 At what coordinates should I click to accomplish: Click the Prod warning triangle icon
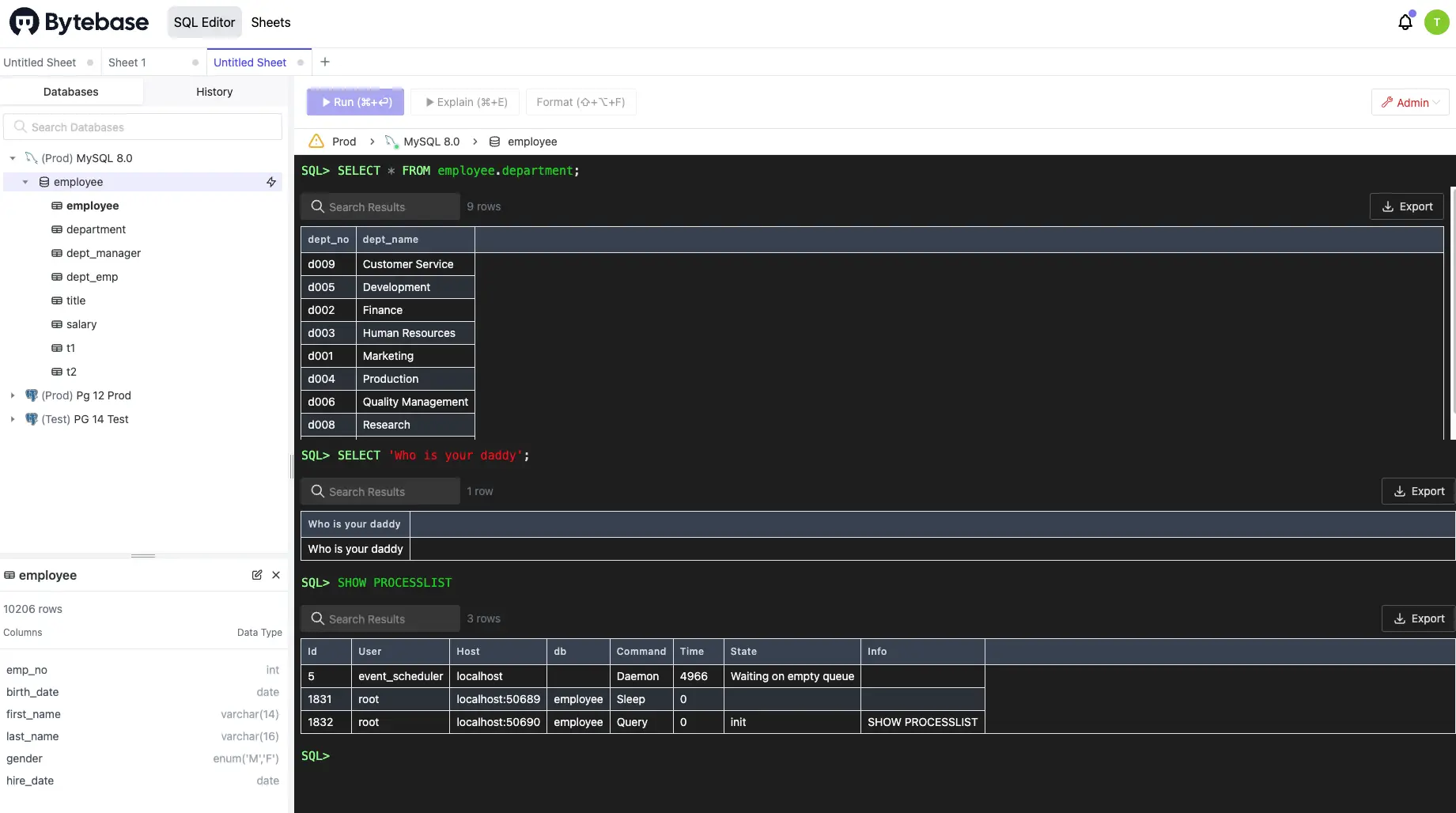pyautogui.click(x=316, y=142)
